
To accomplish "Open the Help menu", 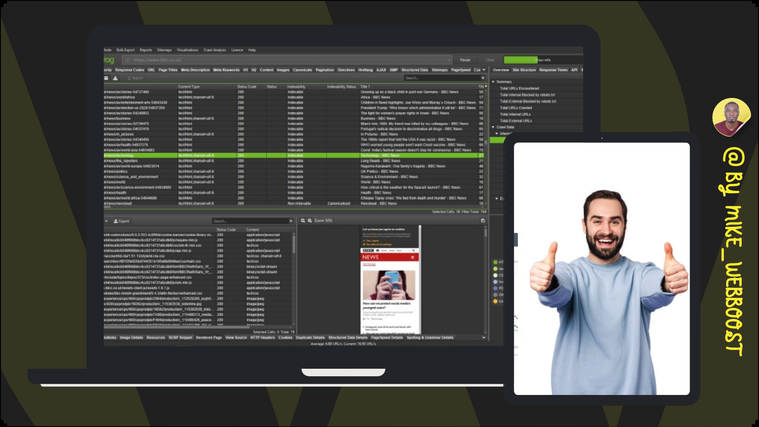I will pyautogui.click(x=252, y=50).
